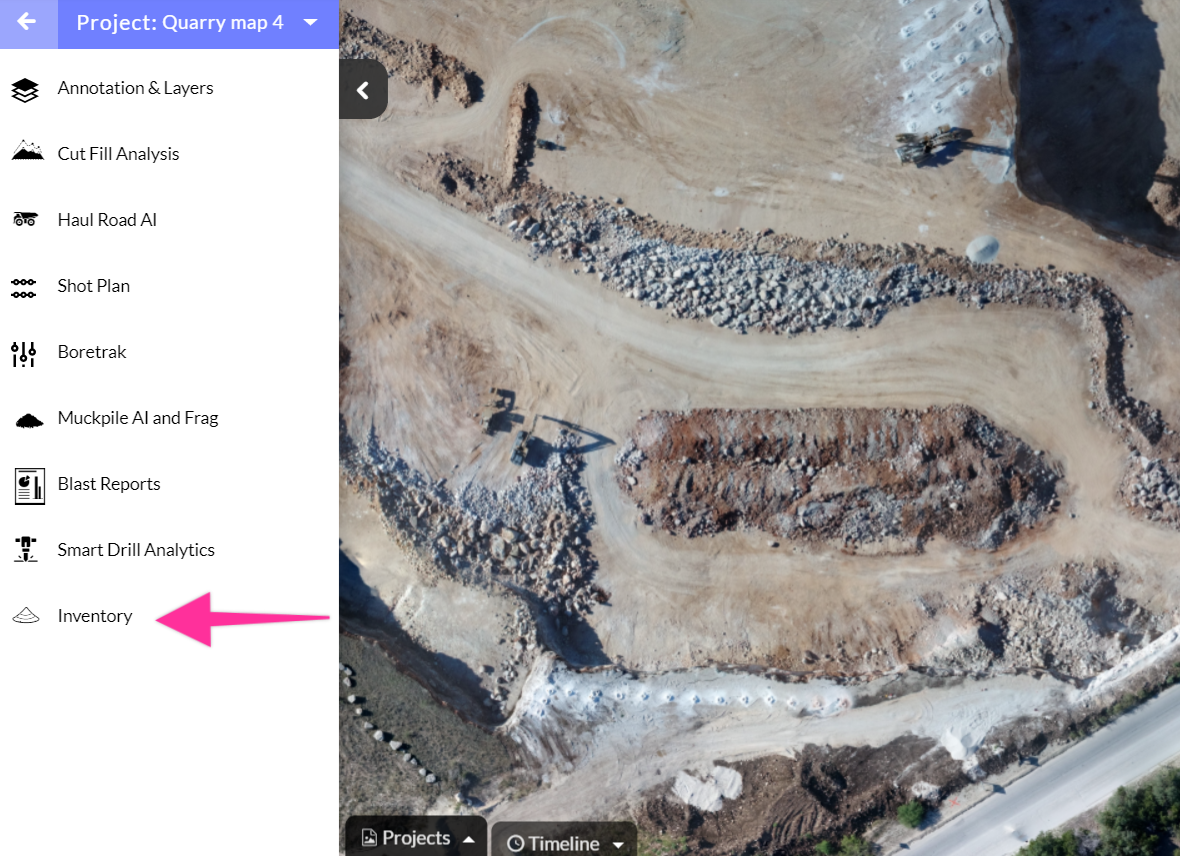This screenshot has width=1180, height=856.
Task: Click the clock icon on Timeline
Action: pos(515,844)
